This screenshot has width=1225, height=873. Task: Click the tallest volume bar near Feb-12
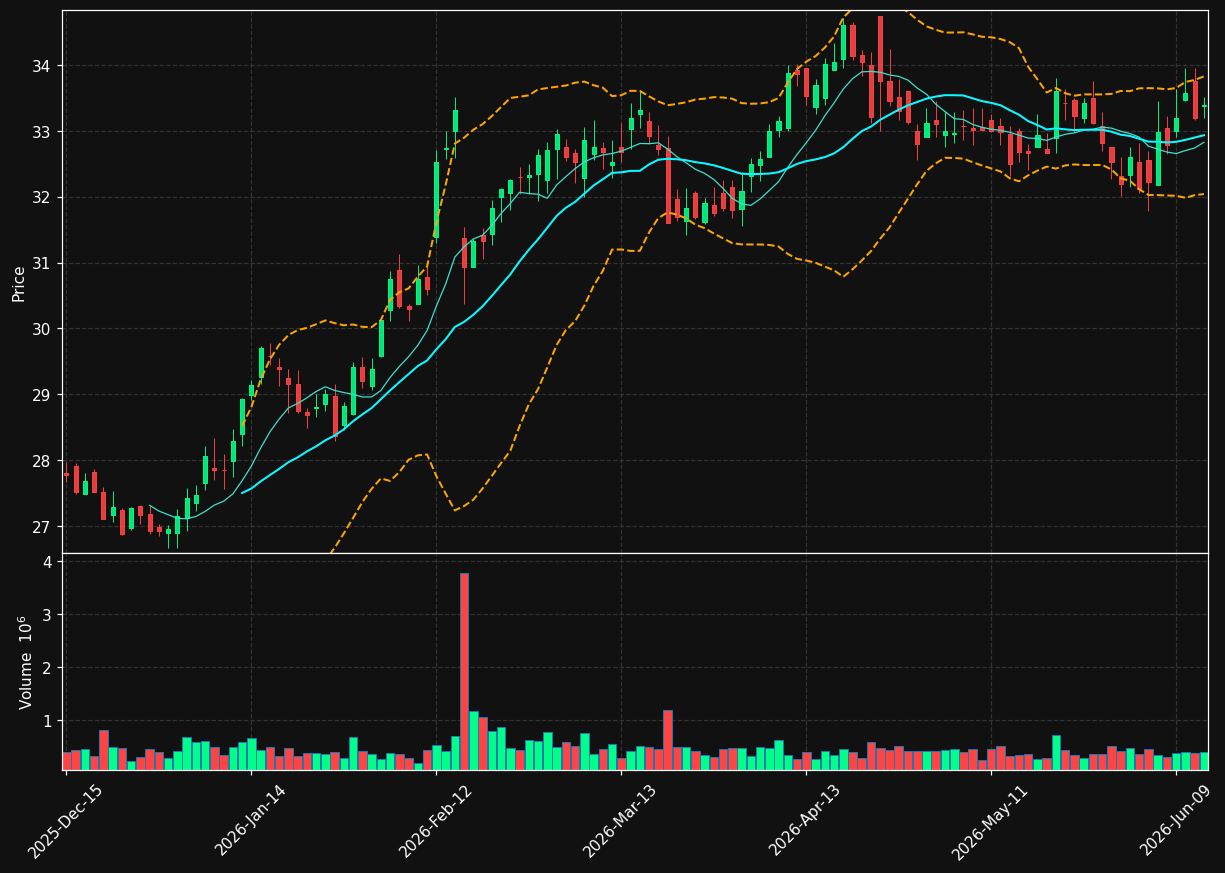pos(464,671)
